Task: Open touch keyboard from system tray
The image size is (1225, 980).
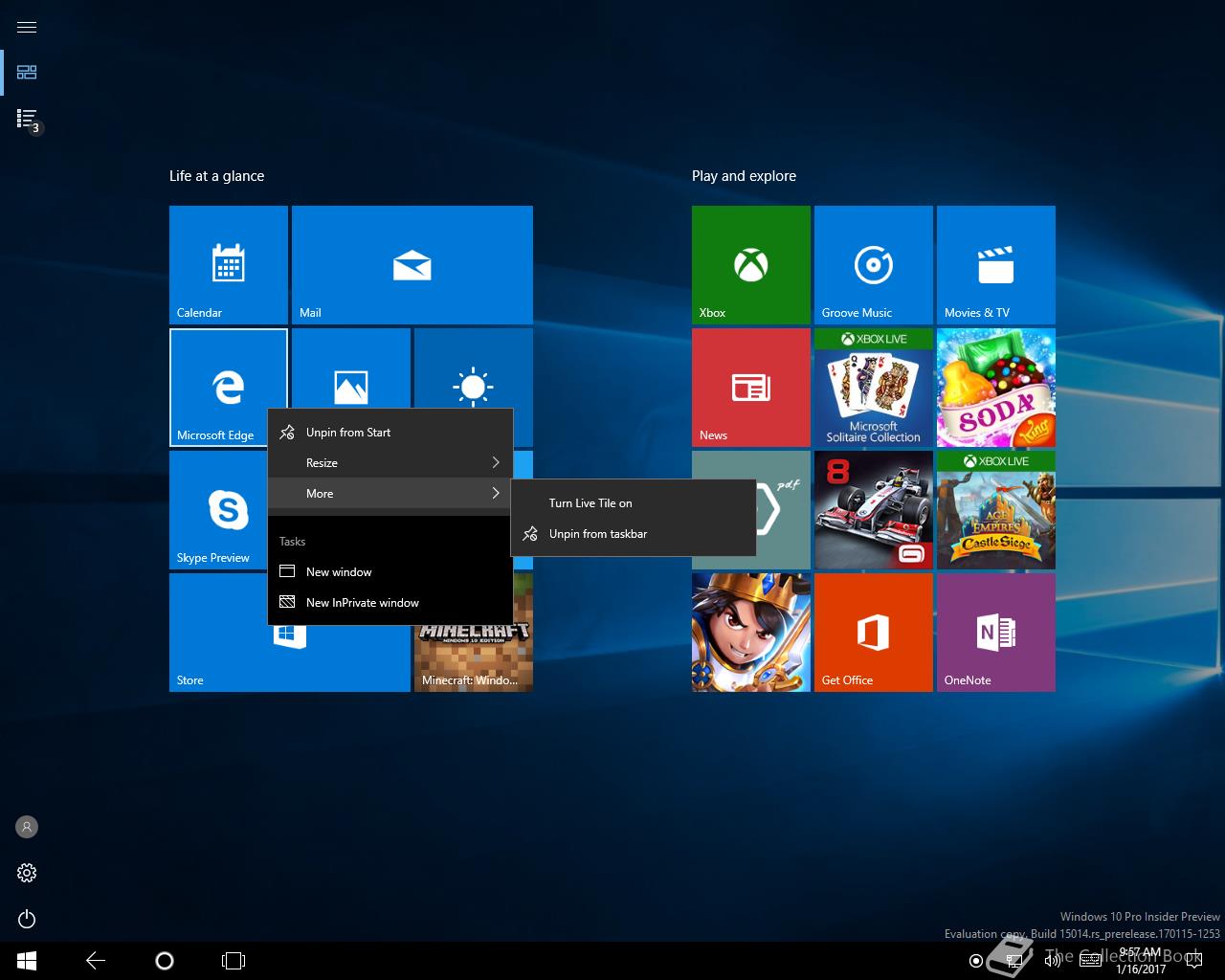Action: click(1090, 961)
